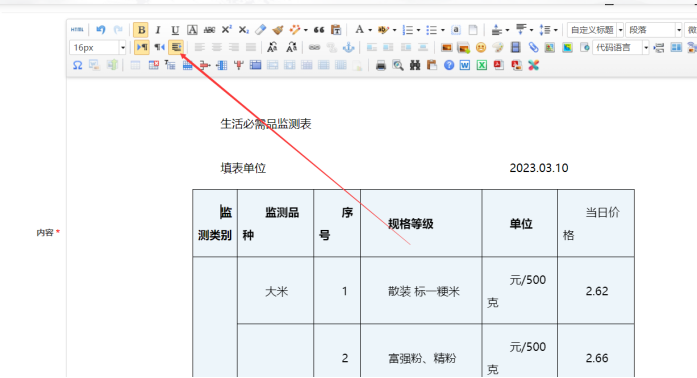Import Word document icon
This screenshot has height=378, width=697.
[465, 65]
